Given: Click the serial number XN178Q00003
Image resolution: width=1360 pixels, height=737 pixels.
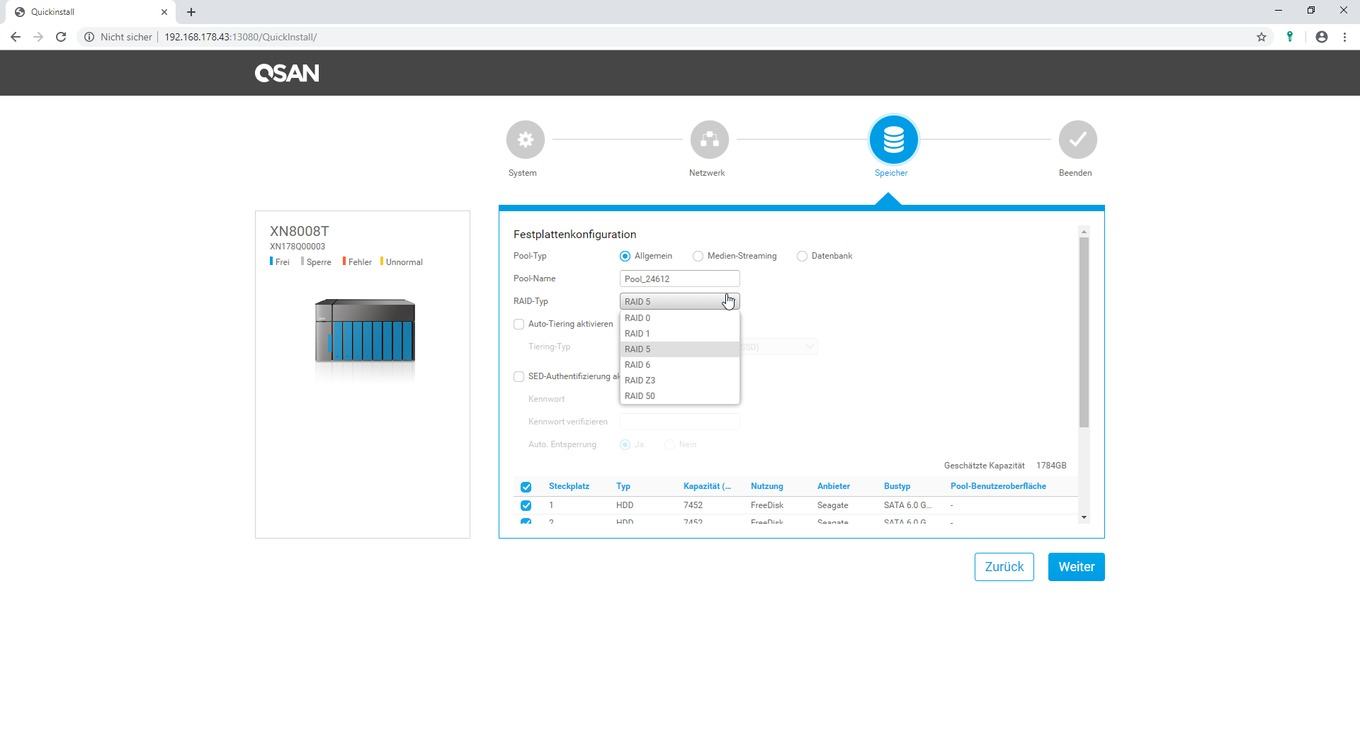Looking at the screenshot, I should coord(297,247).
